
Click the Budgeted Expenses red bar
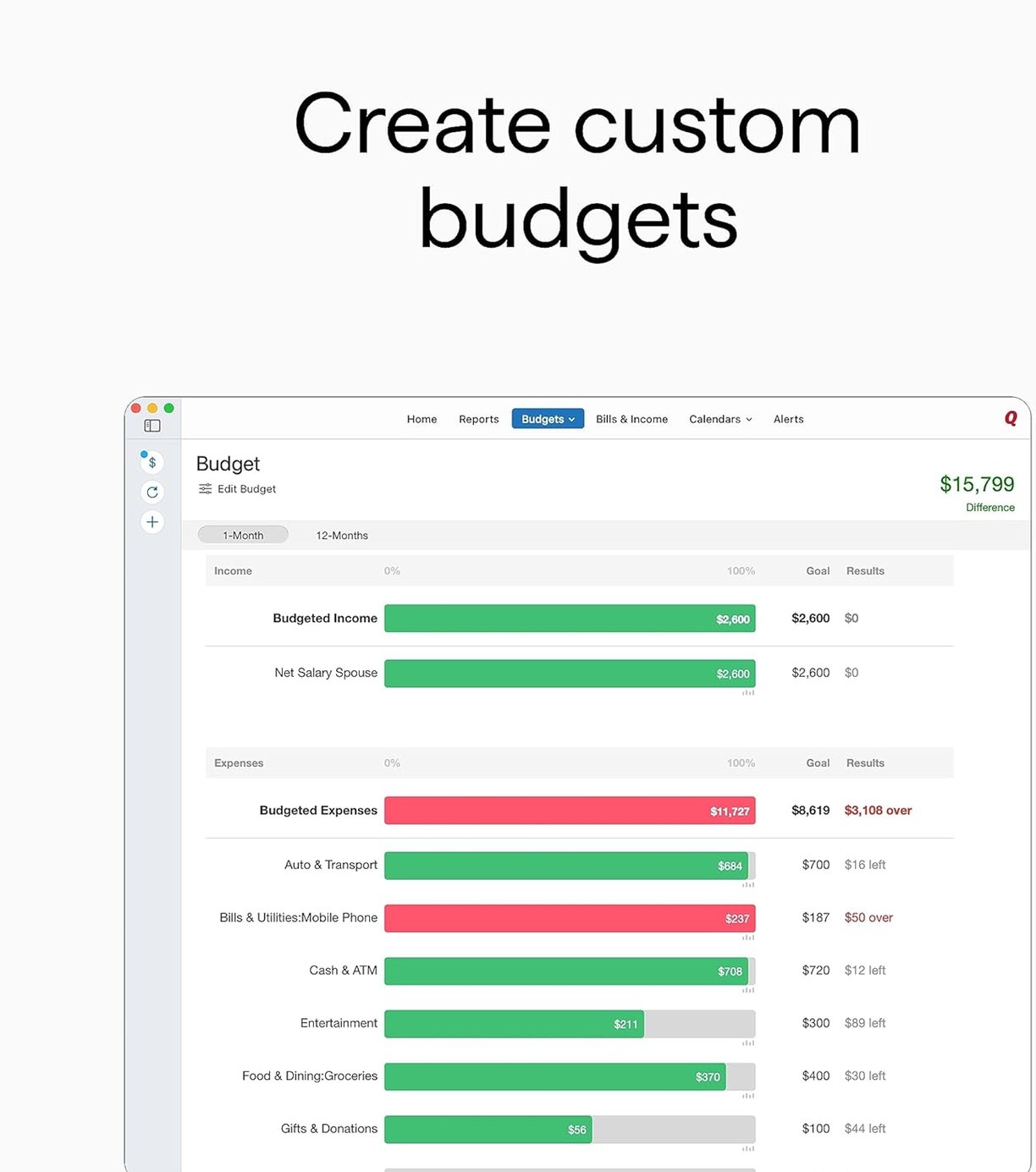[x=570, y=811]
